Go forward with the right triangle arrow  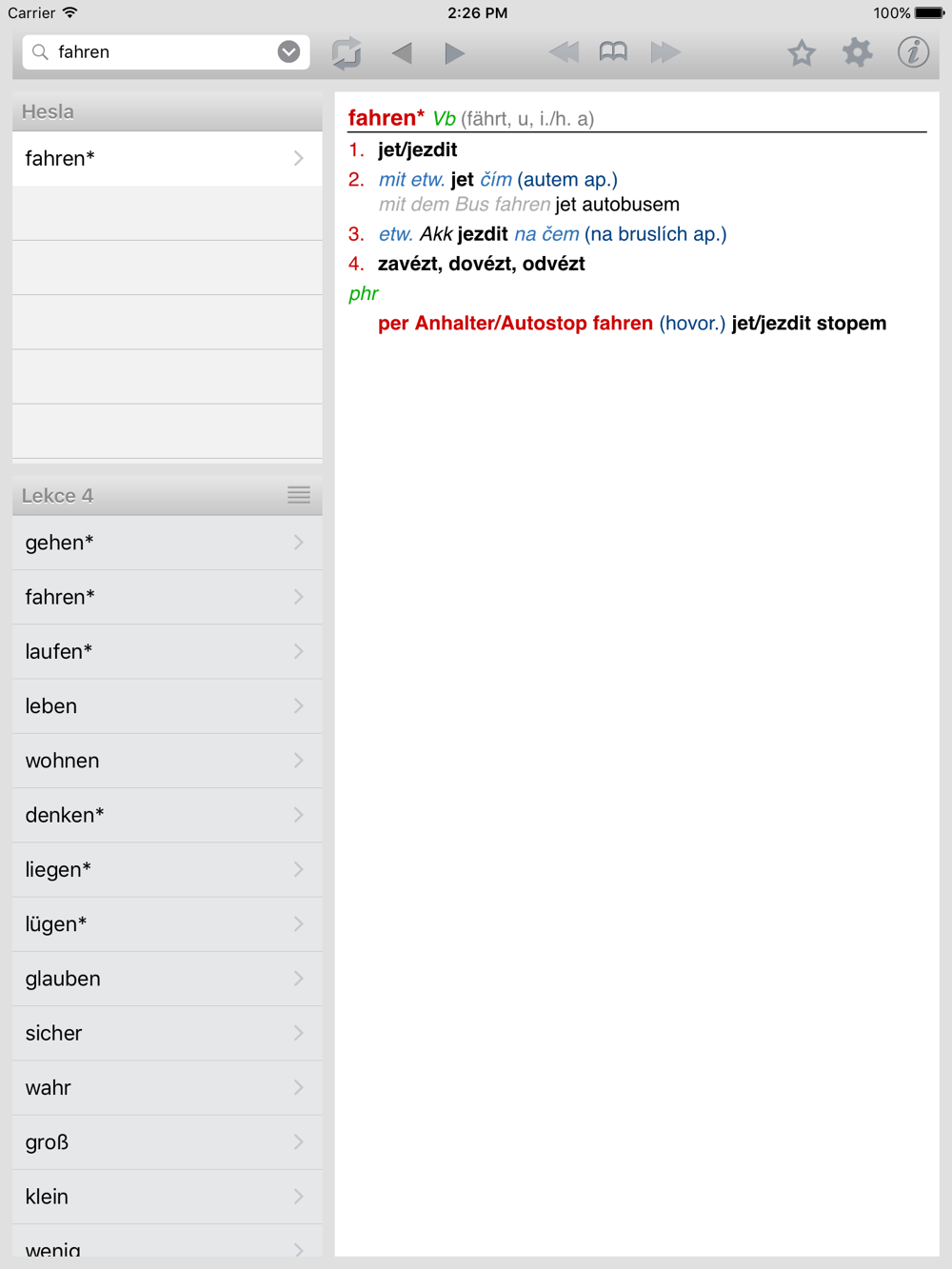454,52
